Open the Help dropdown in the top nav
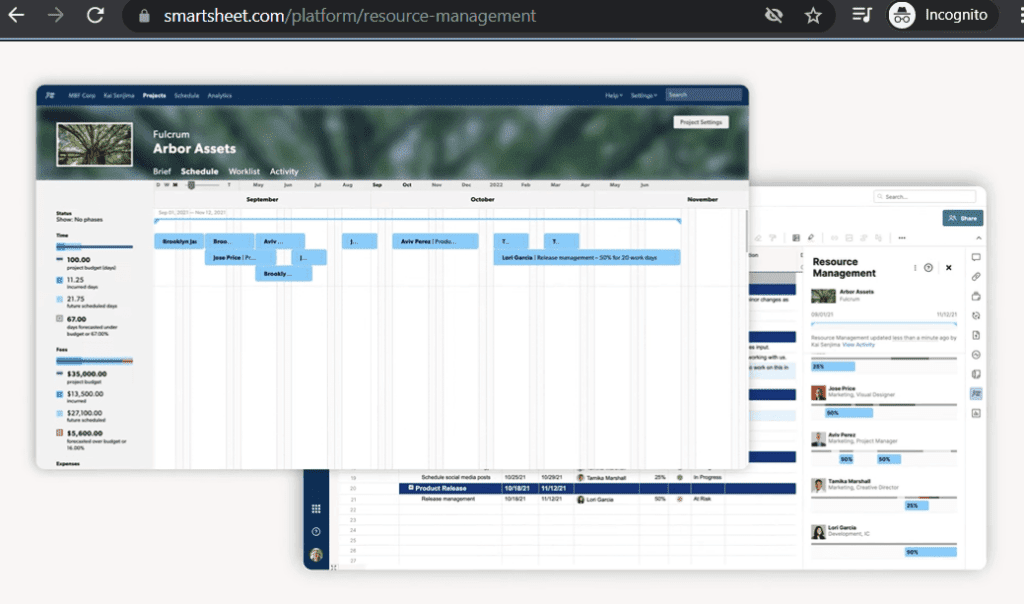1024x604 pixels. tap(612, 95)
